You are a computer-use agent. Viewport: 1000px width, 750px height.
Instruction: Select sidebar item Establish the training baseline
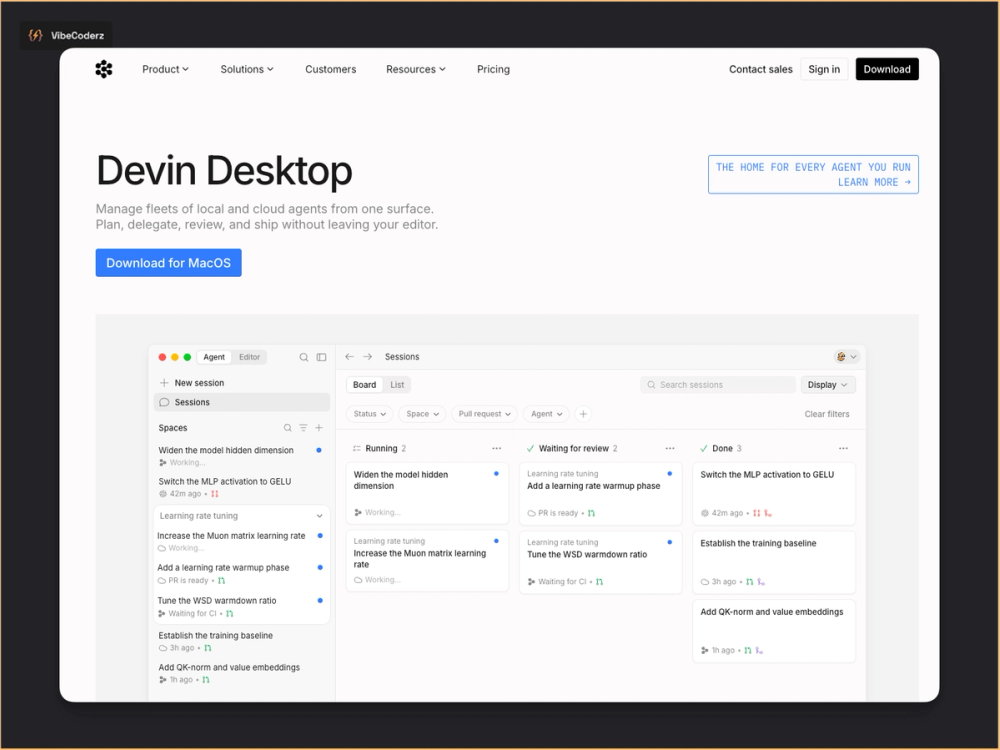(242, 641)
